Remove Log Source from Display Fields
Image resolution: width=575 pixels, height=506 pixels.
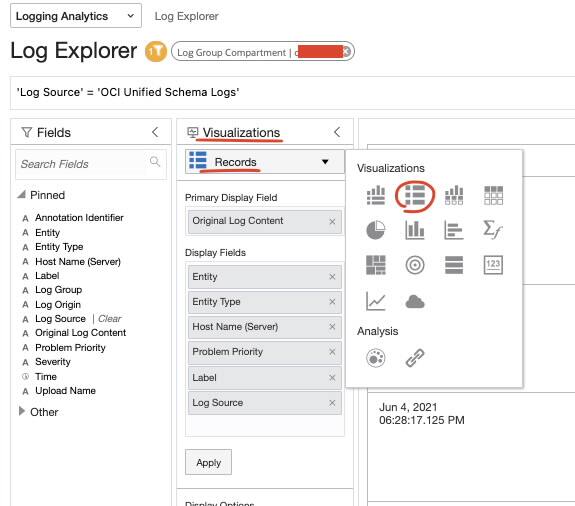pos(332,403)
